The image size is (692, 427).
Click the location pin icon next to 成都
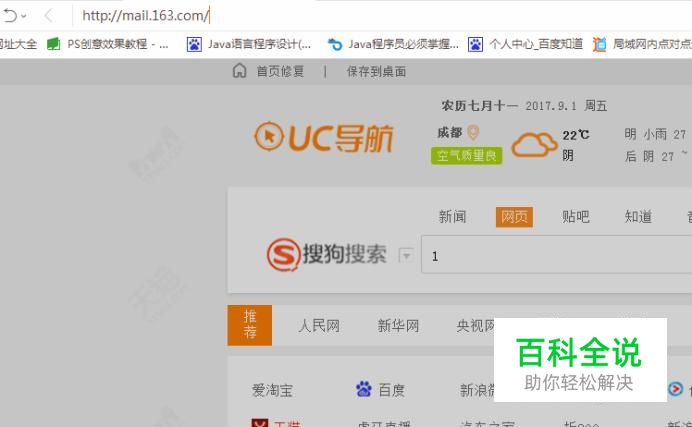tap(473, 132)
